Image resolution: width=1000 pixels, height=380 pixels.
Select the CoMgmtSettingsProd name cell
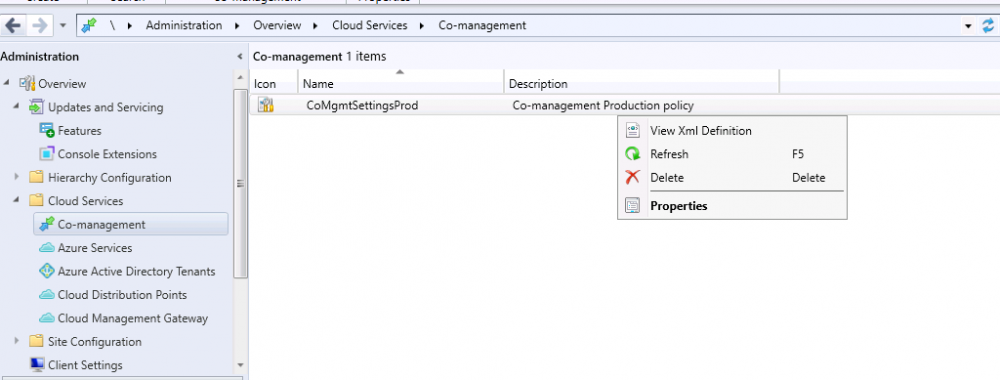[x=362, y=105]
